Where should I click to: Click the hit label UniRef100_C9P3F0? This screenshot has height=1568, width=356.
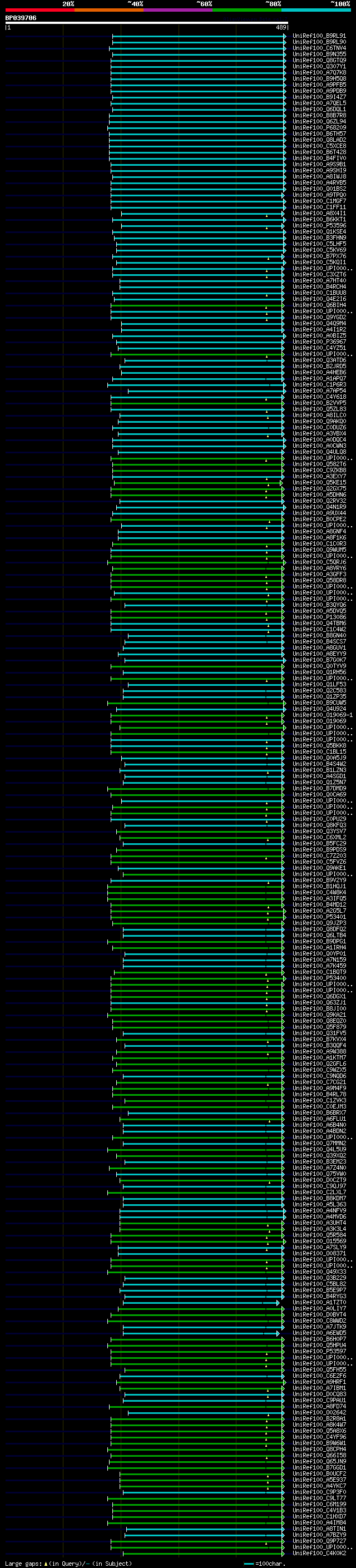[319, 1492]
